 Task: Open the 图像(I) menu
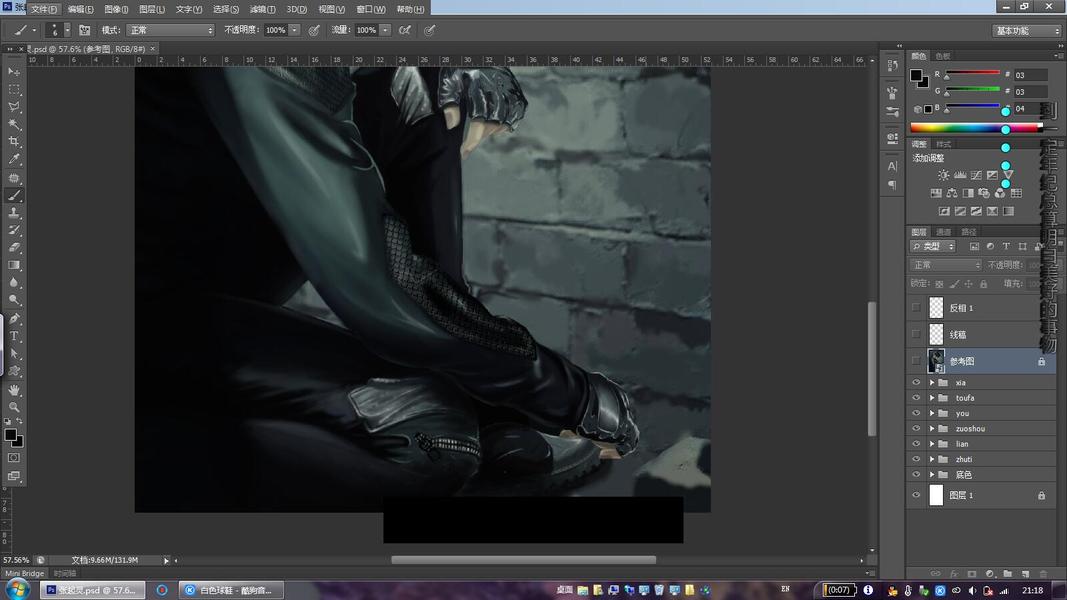(x=116, y=10)
